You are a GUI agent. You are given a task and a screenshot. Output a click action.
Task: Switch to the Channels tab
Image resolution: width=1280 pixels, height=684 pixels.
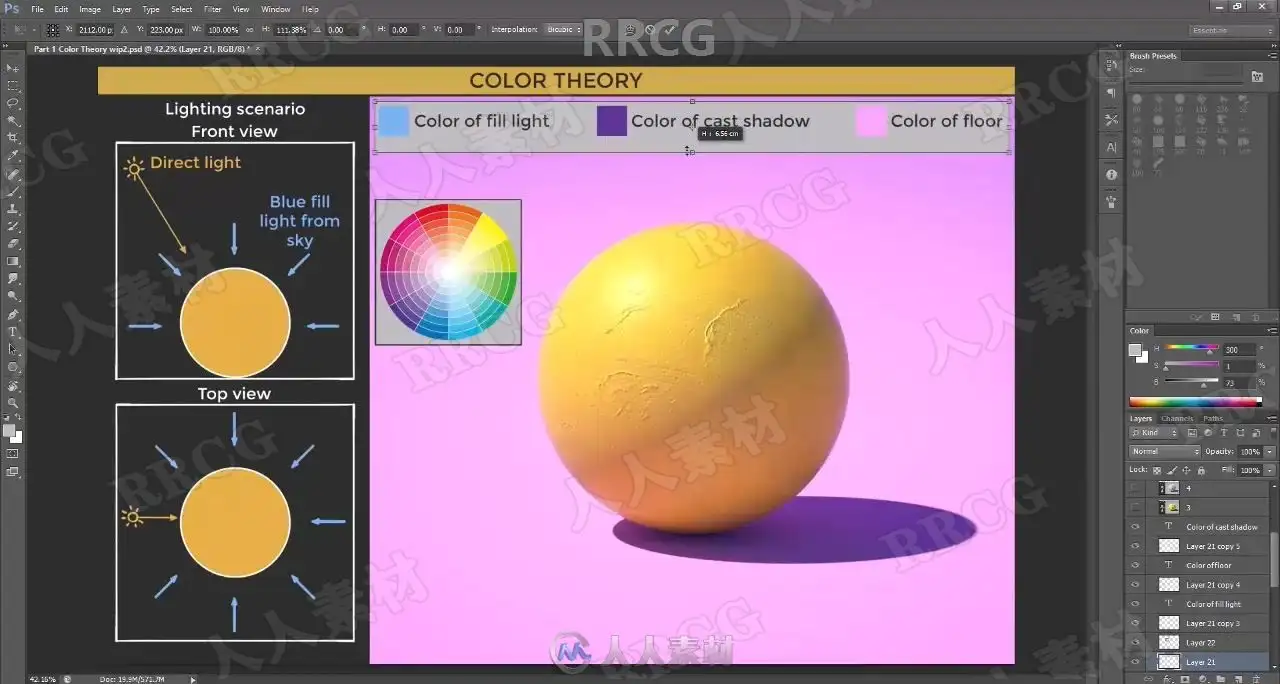(1177, 418)
